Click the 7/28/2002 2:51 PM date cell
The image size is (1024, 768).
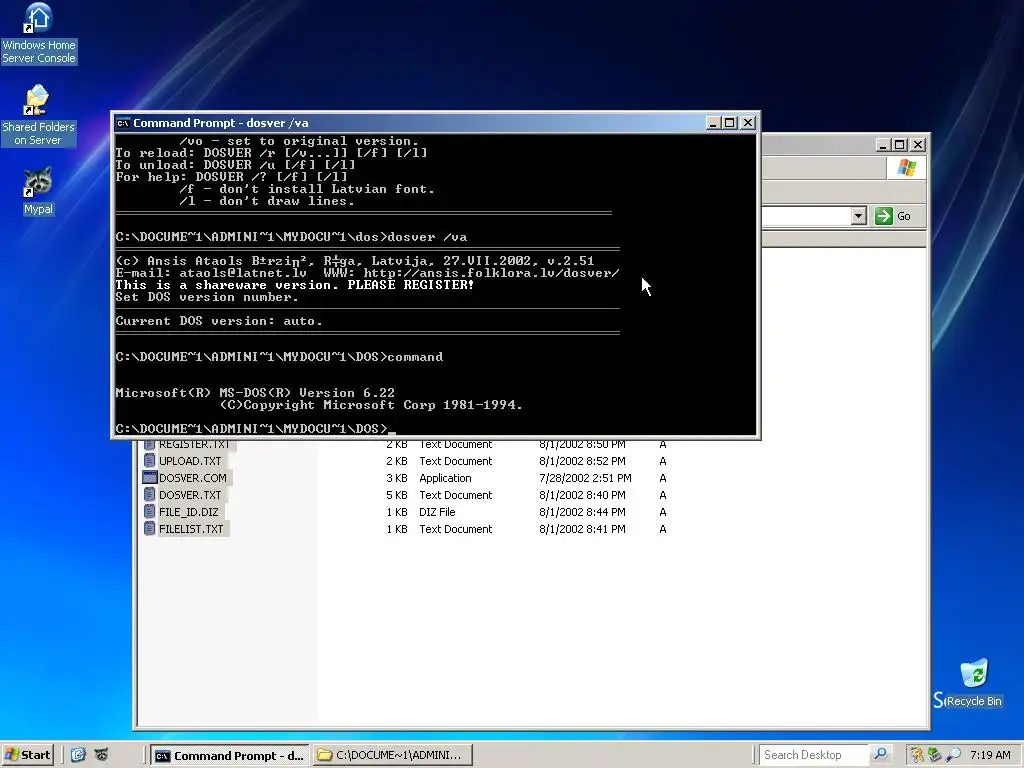point(585,478)
